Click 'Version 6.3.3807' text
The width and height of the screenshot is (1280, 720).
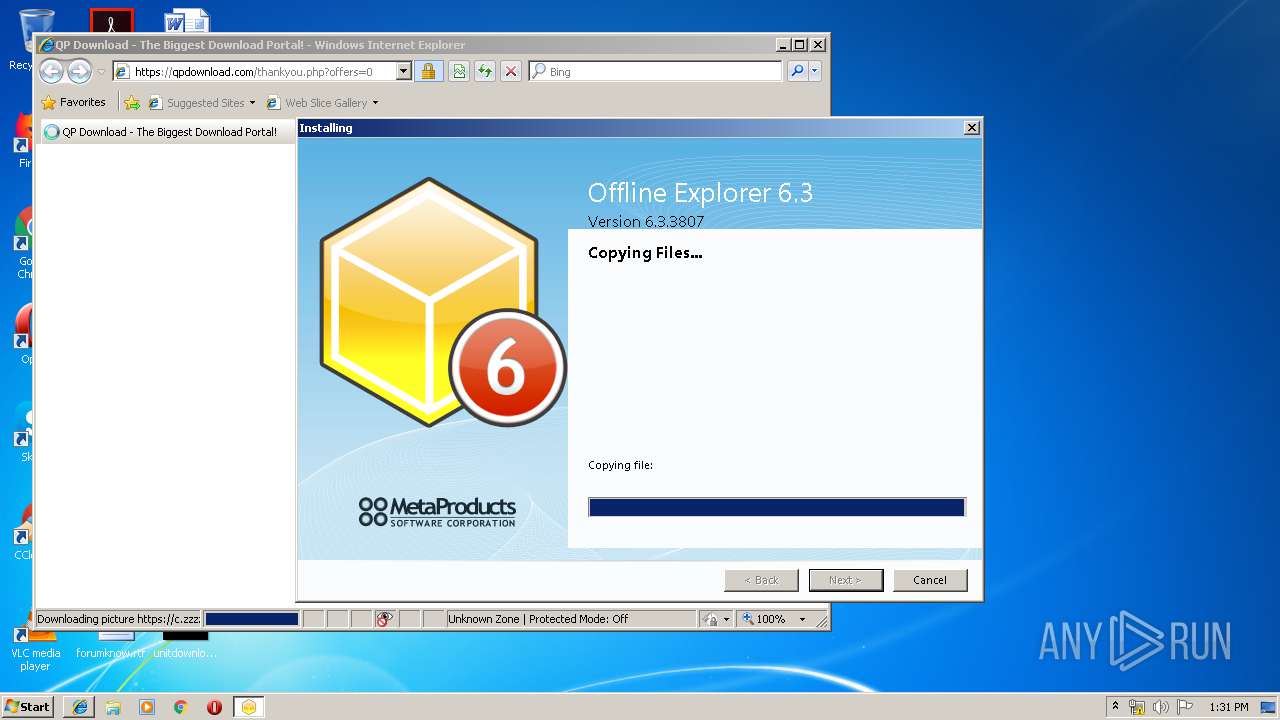pos(646,221)
